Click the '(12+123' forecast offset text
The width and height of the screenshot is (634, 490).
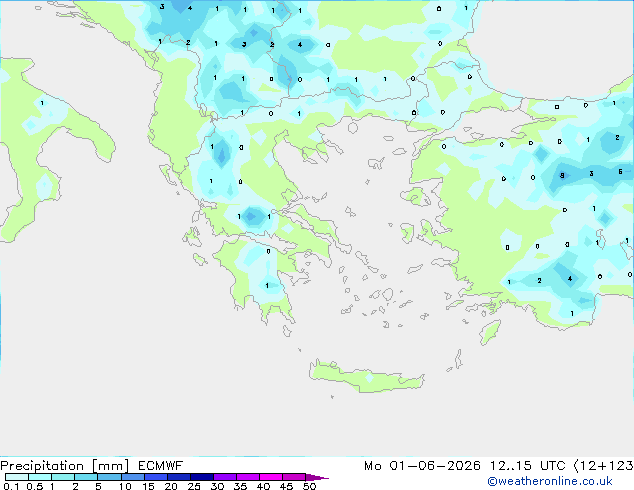point(604,466)
